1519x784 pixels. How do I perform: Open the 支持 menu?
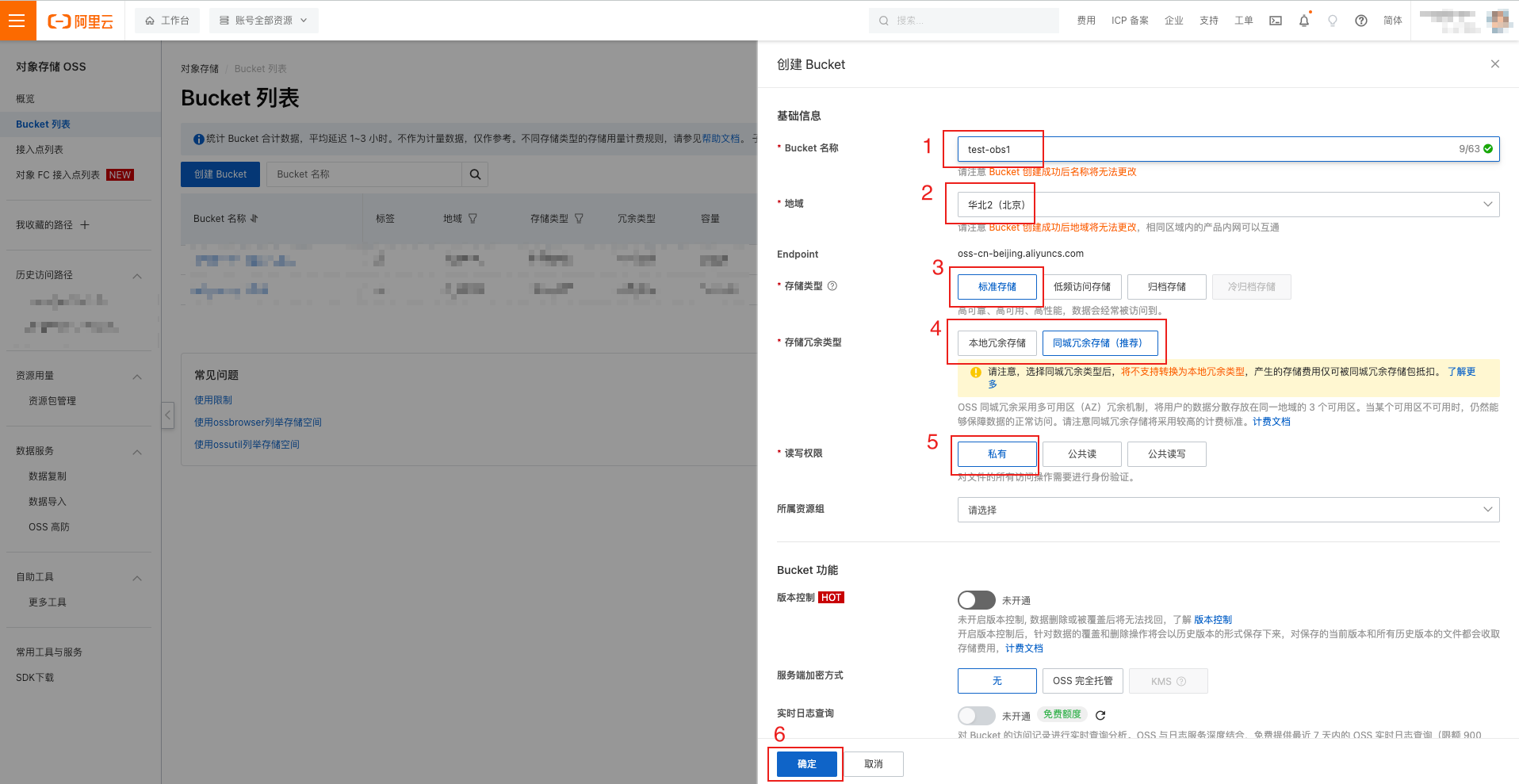[x=1209, y=21]
